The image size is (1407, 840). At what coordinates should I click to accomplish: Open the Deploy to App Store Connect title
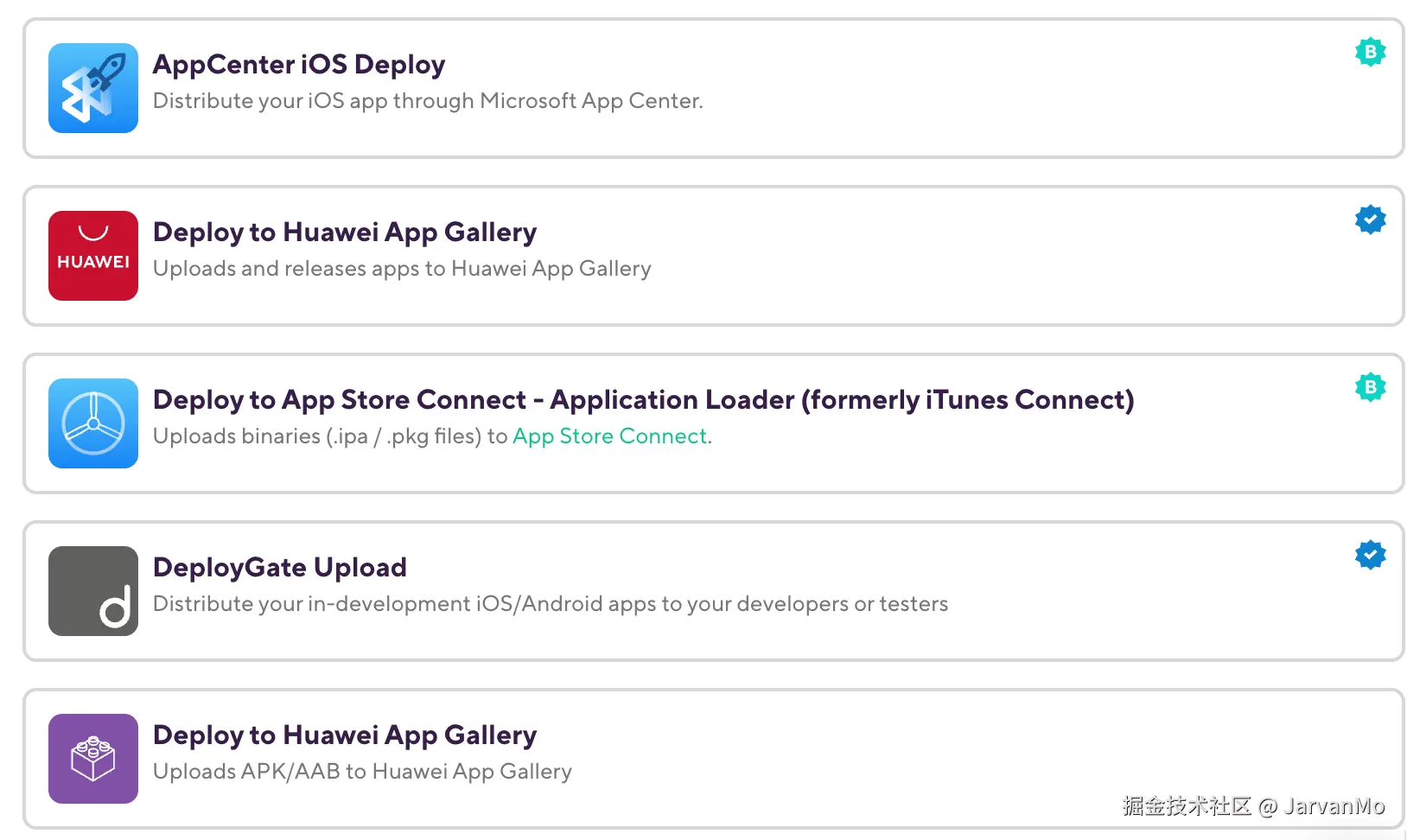(x=643, y=400)
